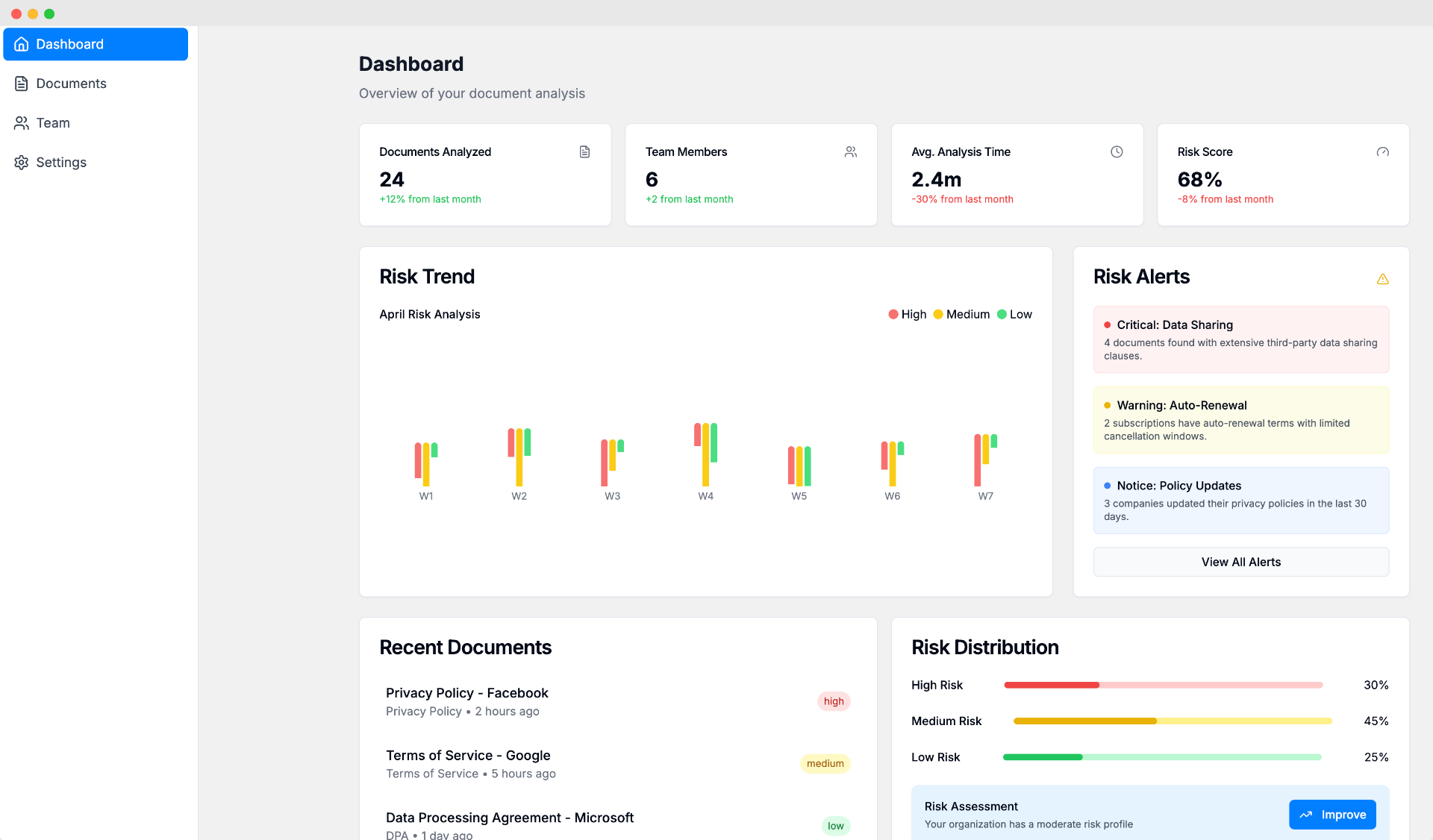
Task: Click the people icon beside Team
Action: (22, 123)
